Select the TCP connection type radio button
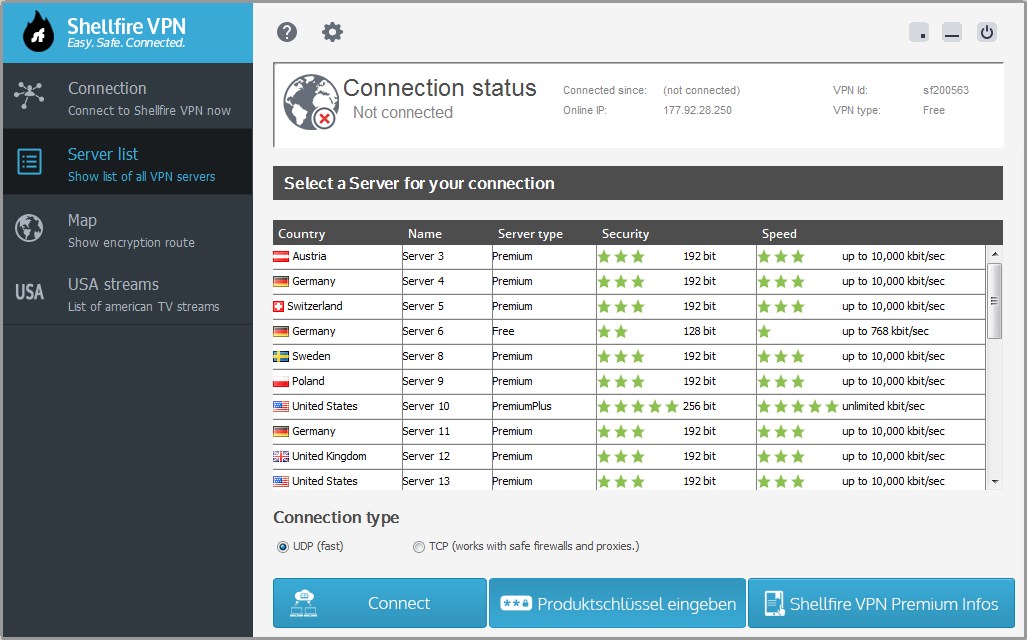This screenshot has width=1027, height=640. point(419,546)
